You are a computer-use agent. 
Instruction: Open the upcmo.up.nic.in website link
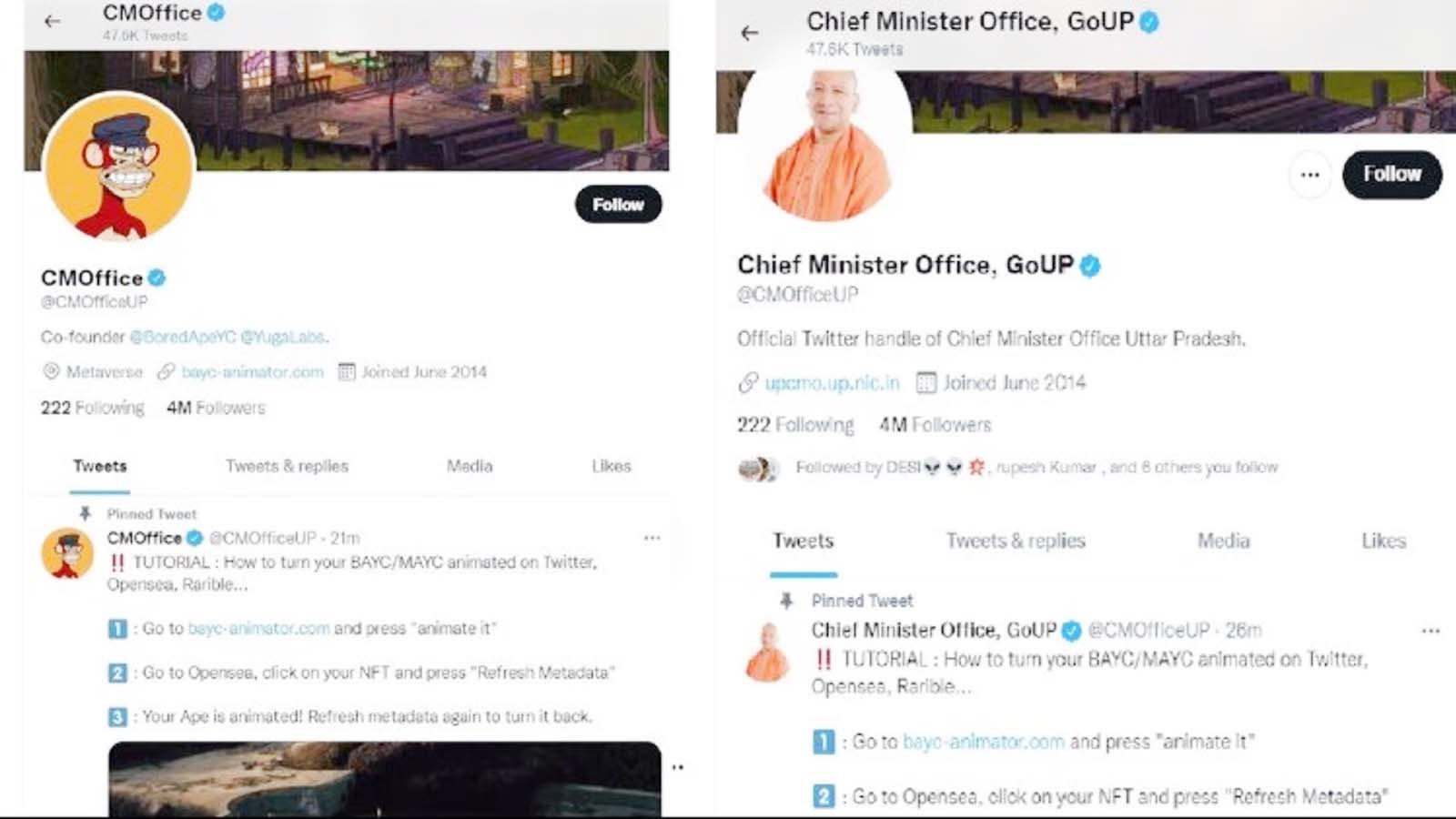[831, 383]
